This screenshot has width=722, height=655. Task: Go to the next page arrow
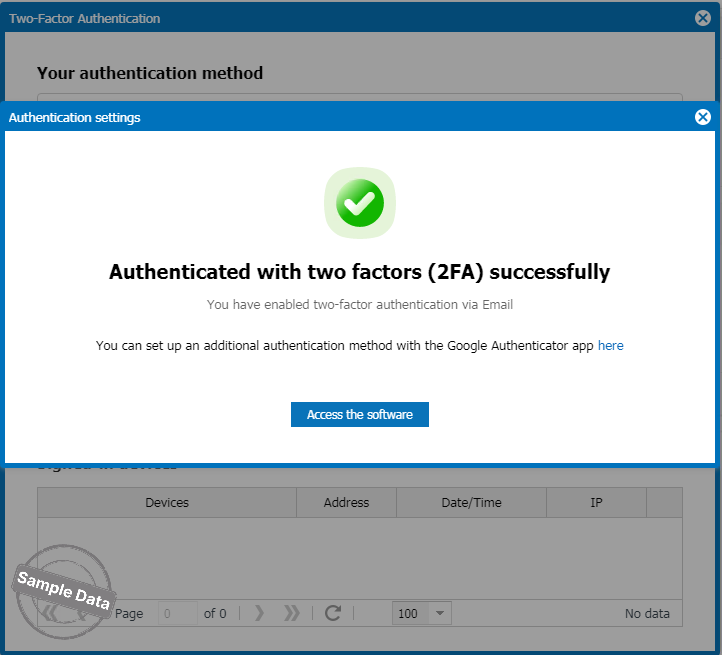259,613
